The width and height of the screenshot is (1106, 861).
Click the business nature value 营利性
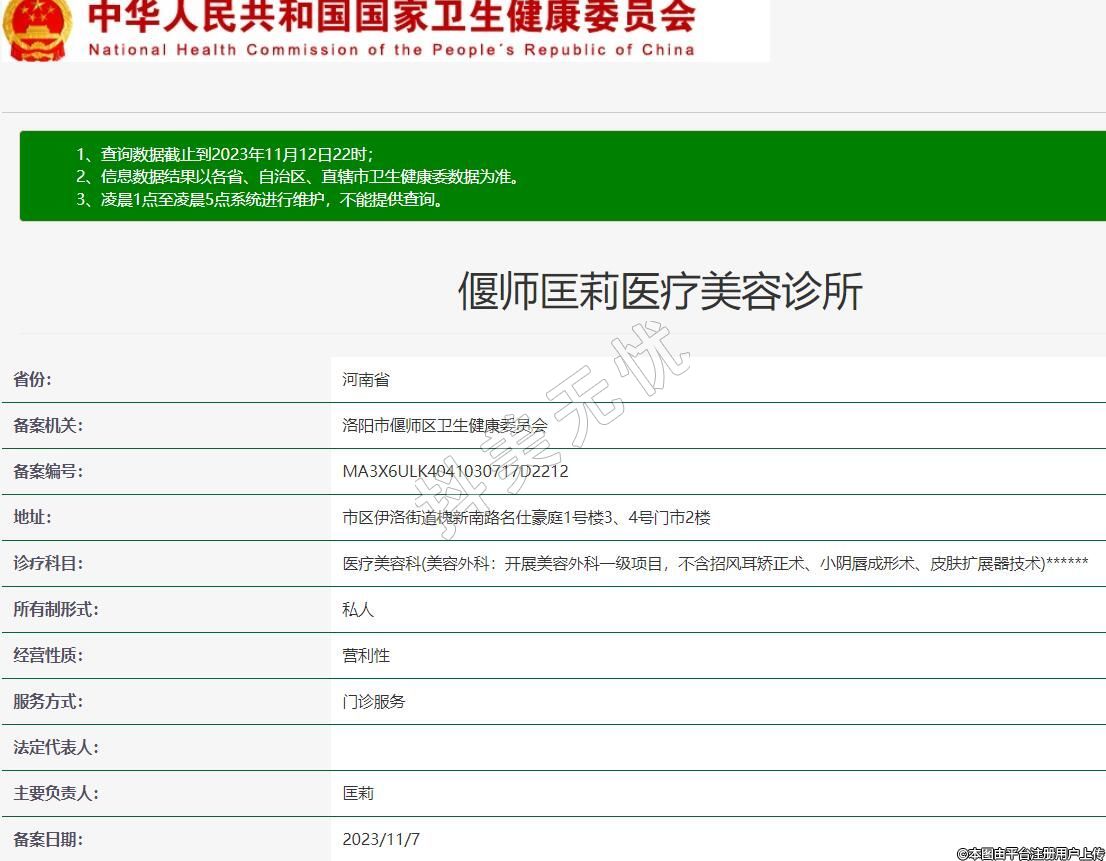366,656
